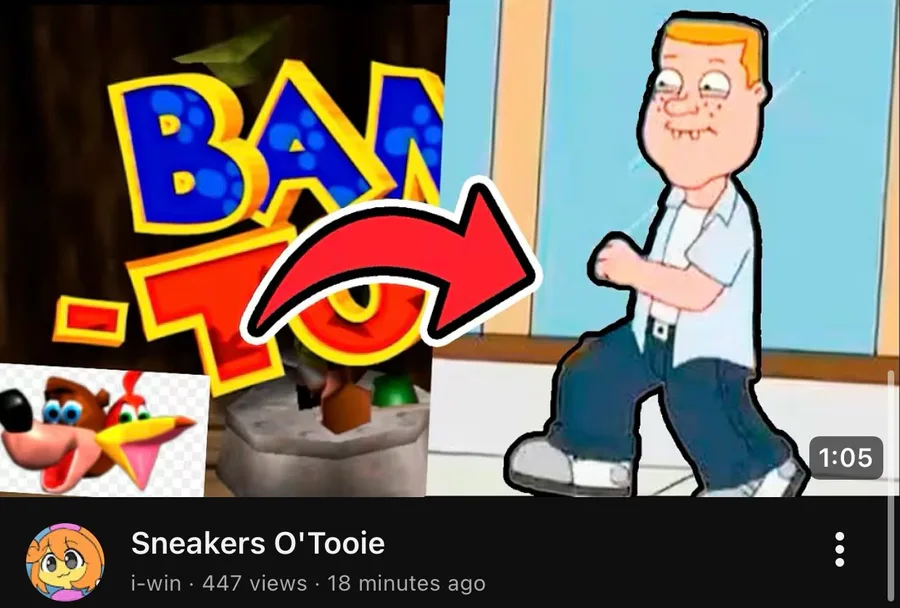Viewport: 900px width, 608px height.
Task: Click the 18 minutes ago timestamp
Action: (406, 583)
